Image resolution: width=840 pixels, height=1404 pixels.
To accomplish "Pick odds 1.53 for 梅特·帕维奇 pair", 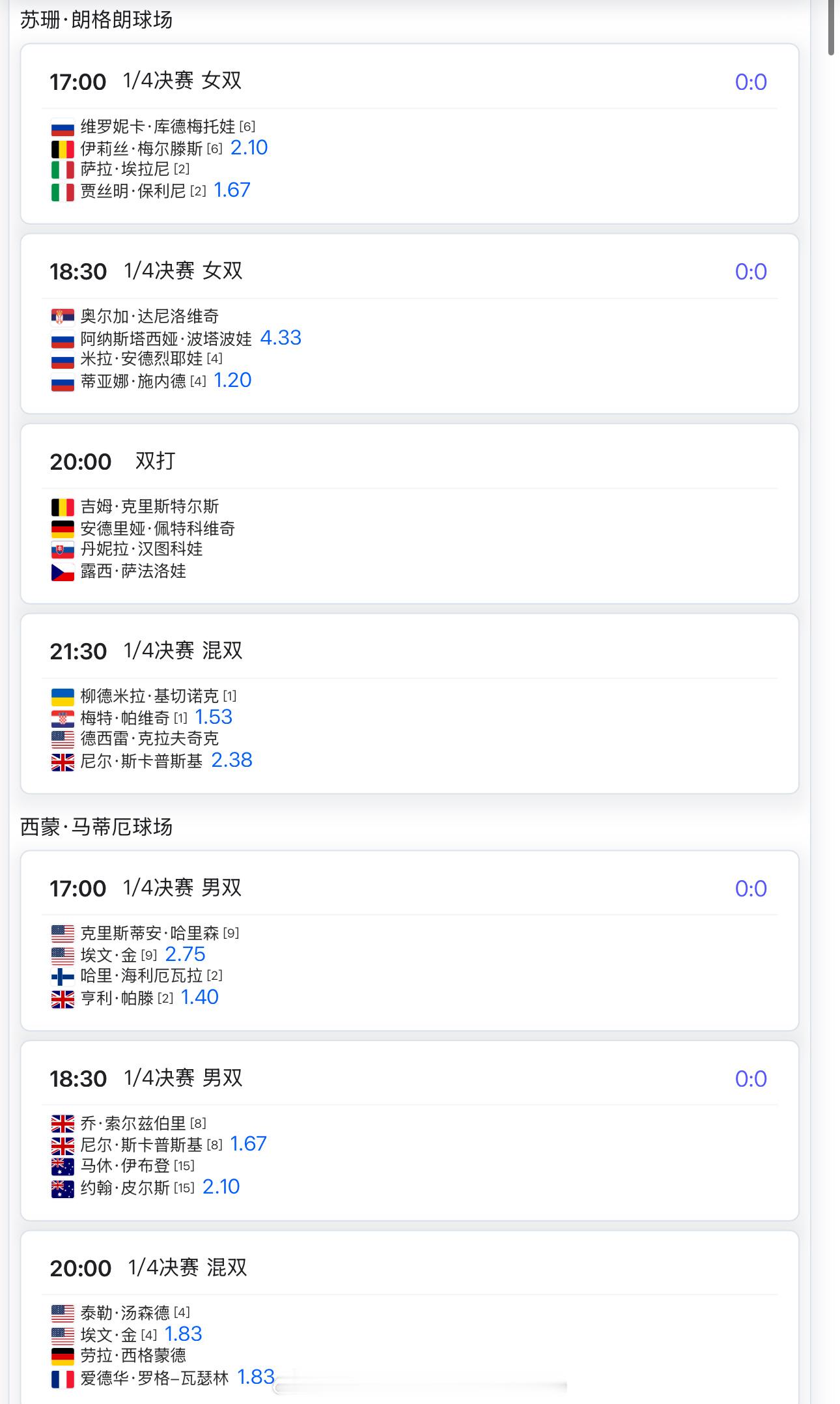I will point(214,717).
